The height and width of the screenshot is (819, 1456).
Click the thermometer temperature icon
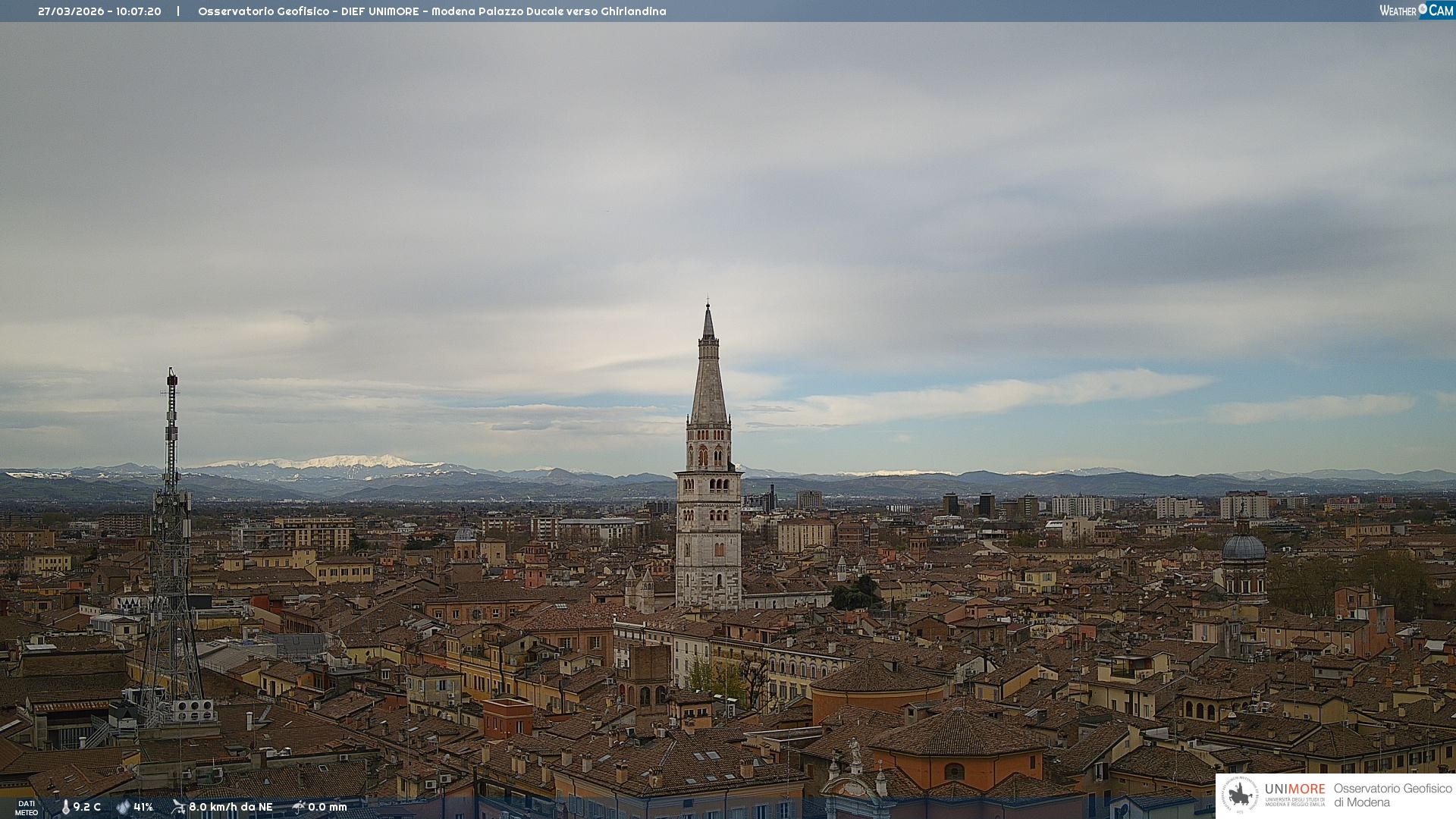tap(65, 807)
